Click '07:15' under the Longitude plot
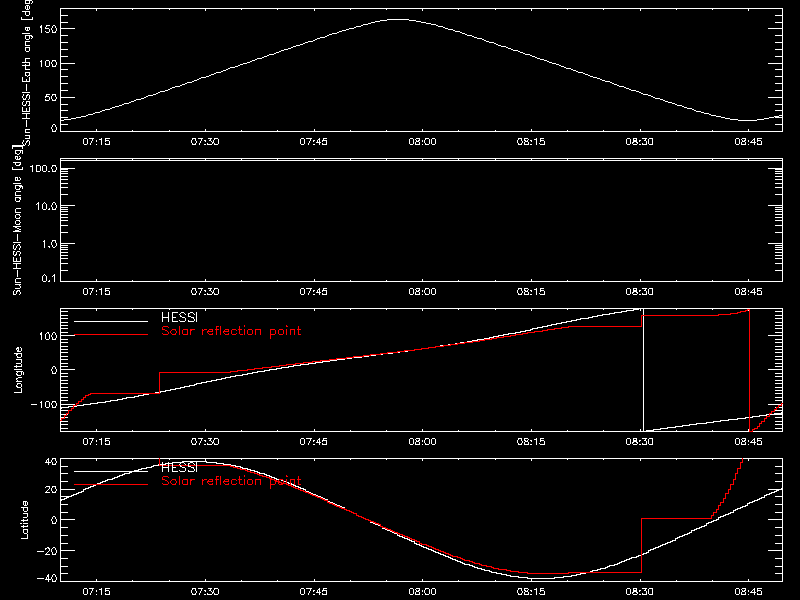 click(x=96, y=442)
